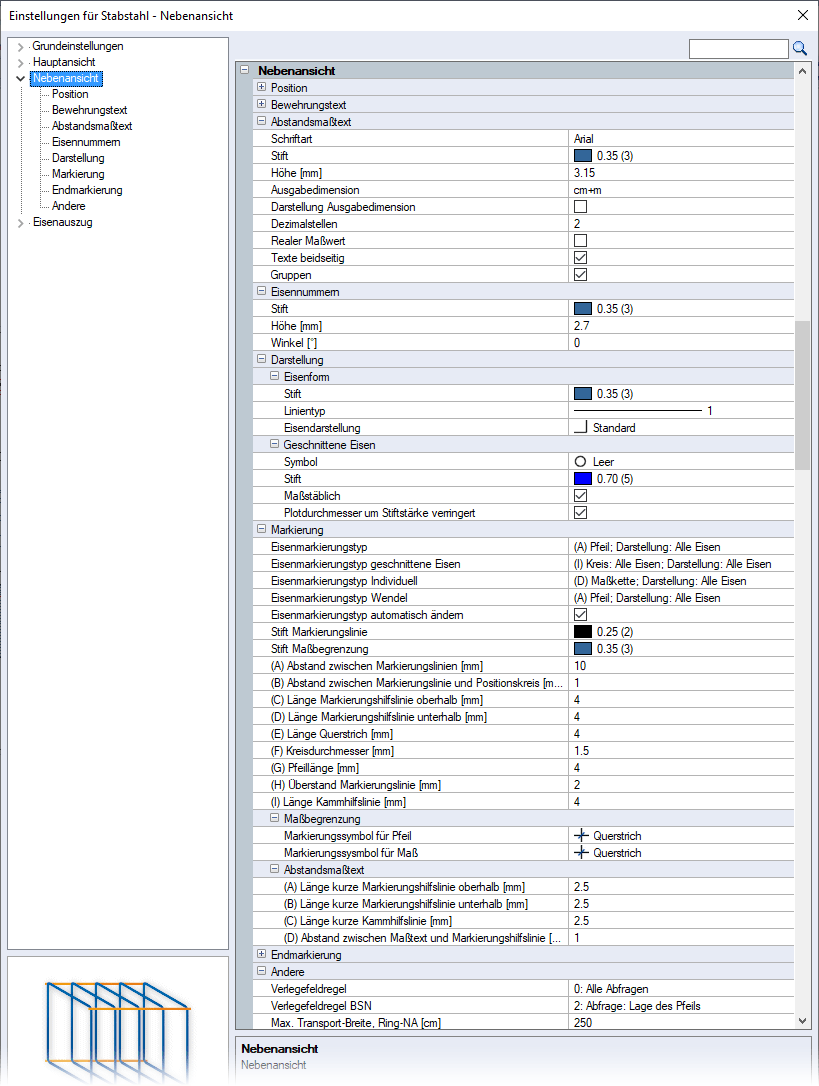Click Eisenmarkierungstyp Individuell value Maßkette

660,580
